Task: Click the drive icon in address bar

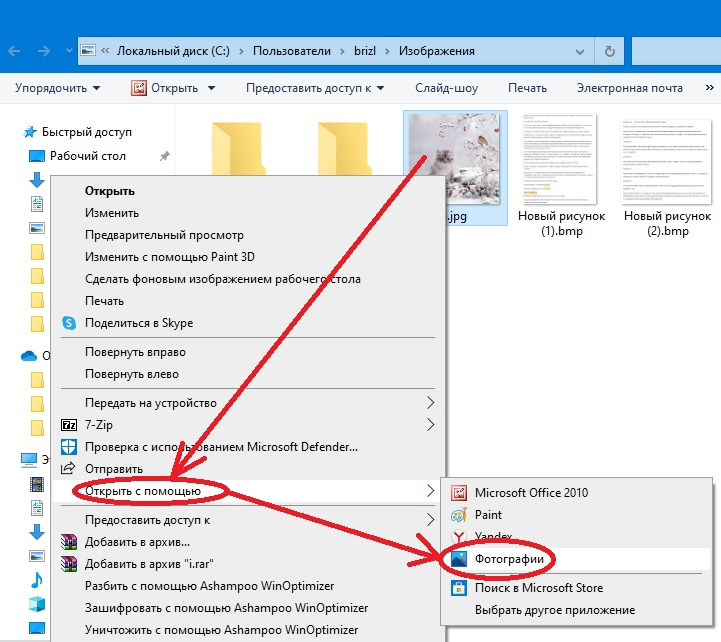Action: (x=88, y=51)
